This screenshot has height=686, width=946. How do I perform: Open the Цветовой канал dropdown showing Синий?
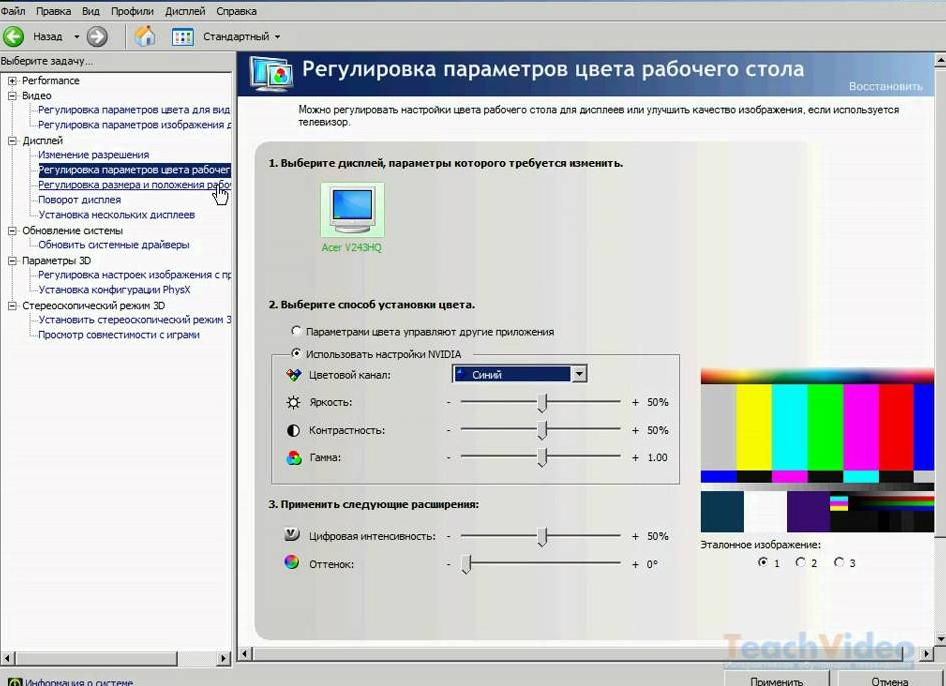[578, 373]
